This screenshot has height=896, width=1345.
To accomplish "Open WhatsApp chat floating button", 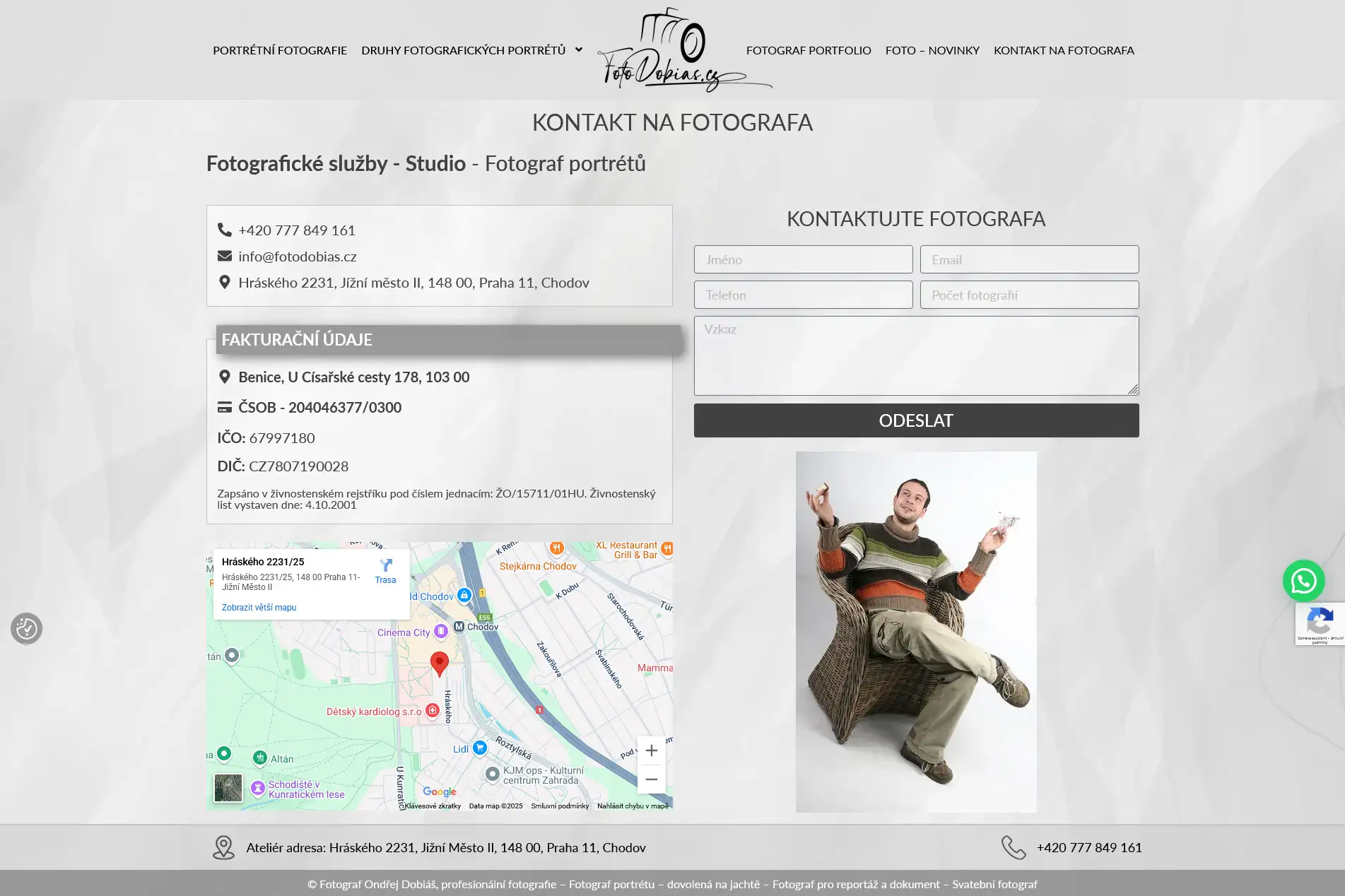I will coord(1303,581).
